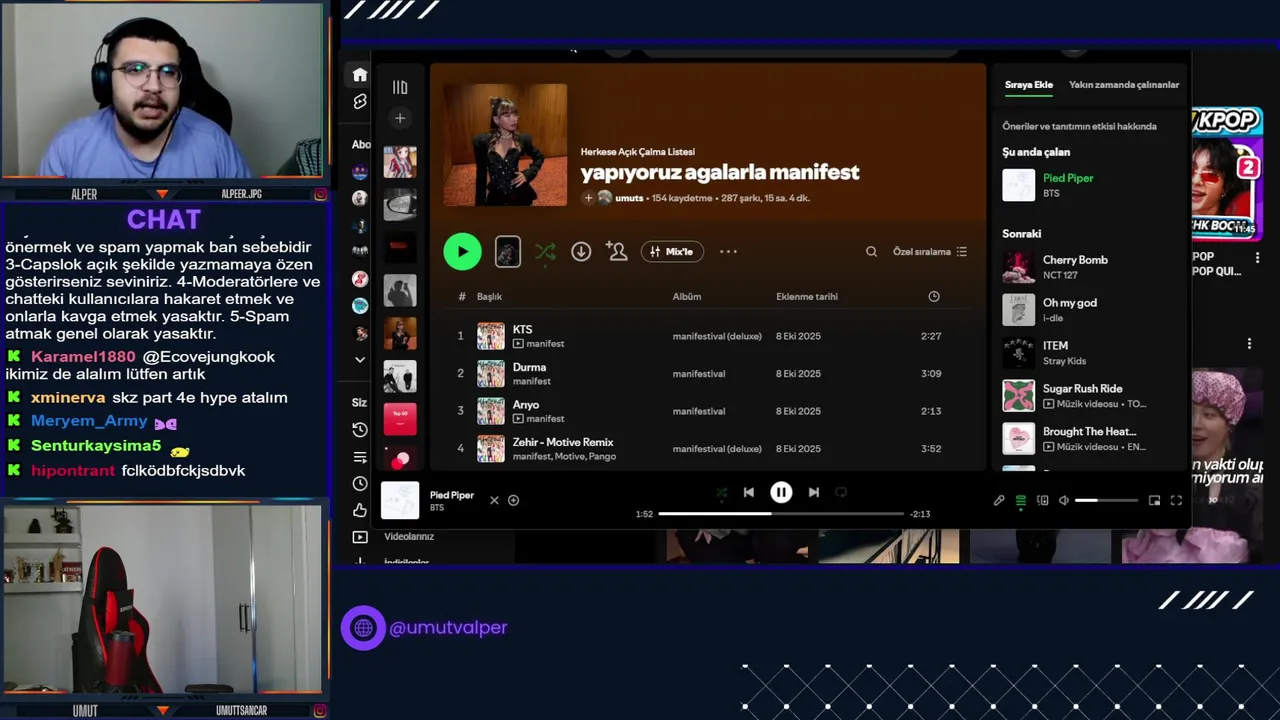Open the playlist cover image
Screen dimensions: 1280x720
505,145
